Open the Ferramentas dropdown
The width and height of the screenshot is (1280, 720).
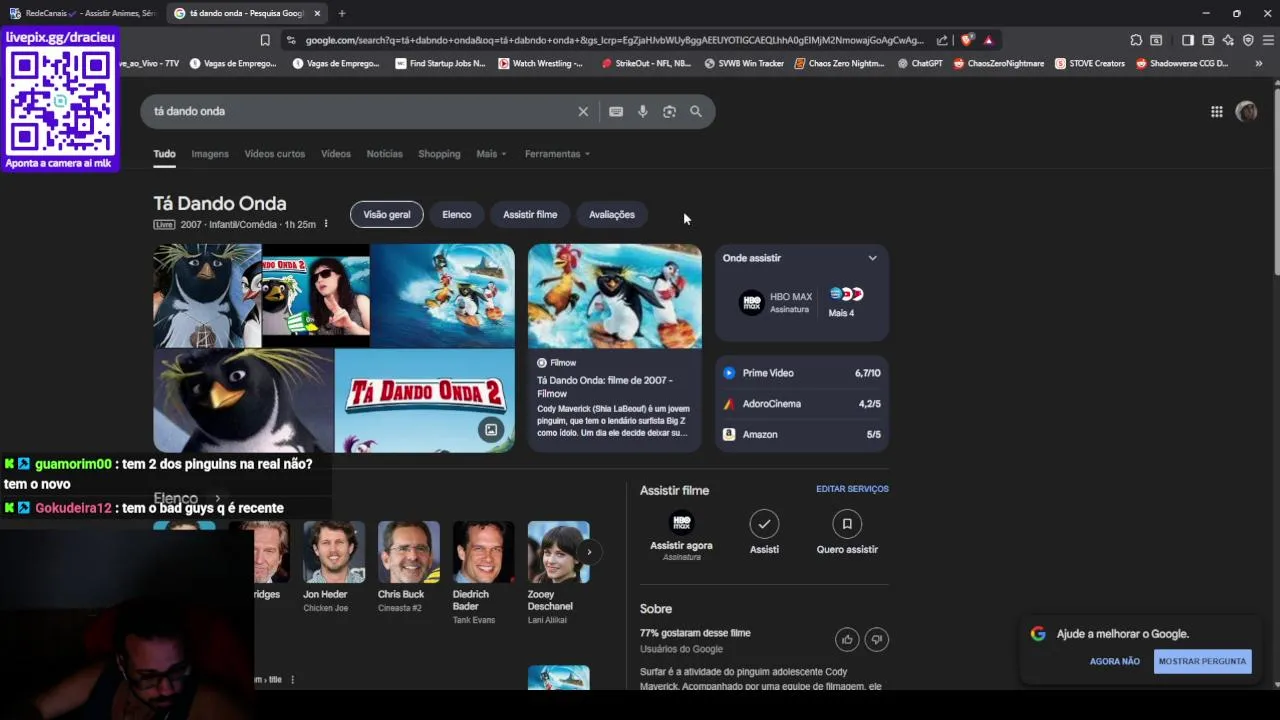pos(557,154)
